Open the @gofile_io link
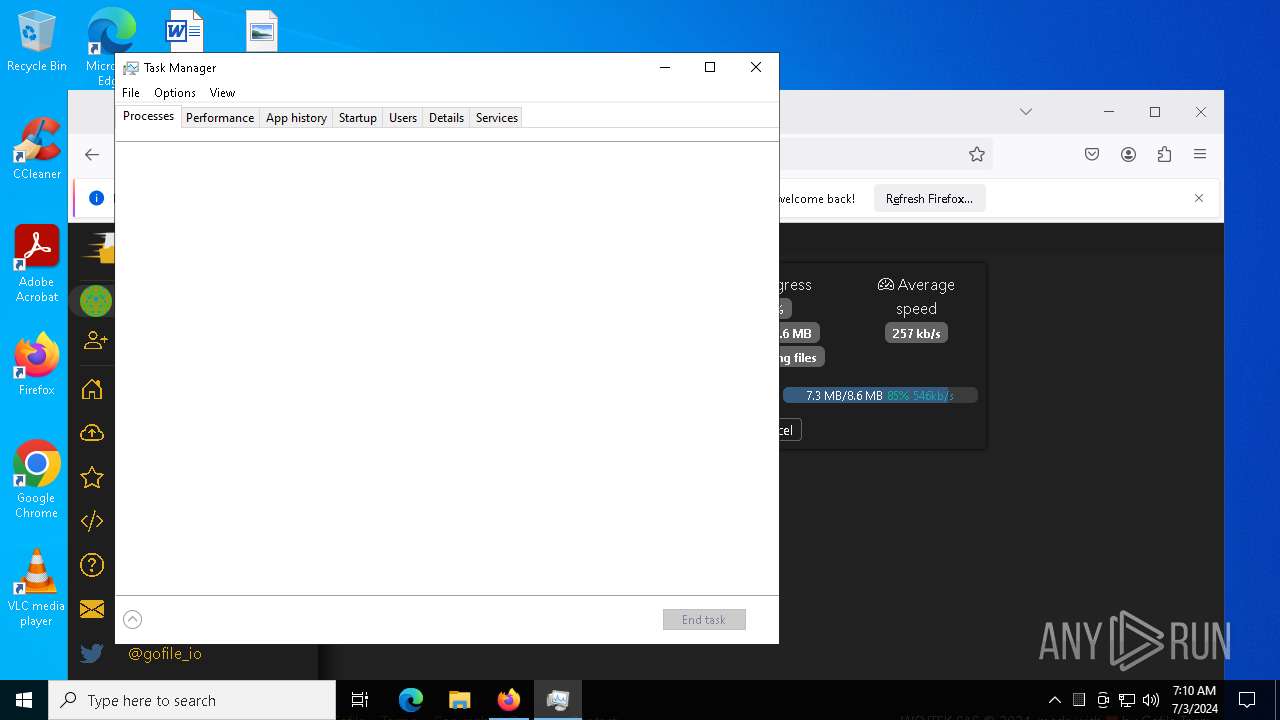 [x=165, y=653]
